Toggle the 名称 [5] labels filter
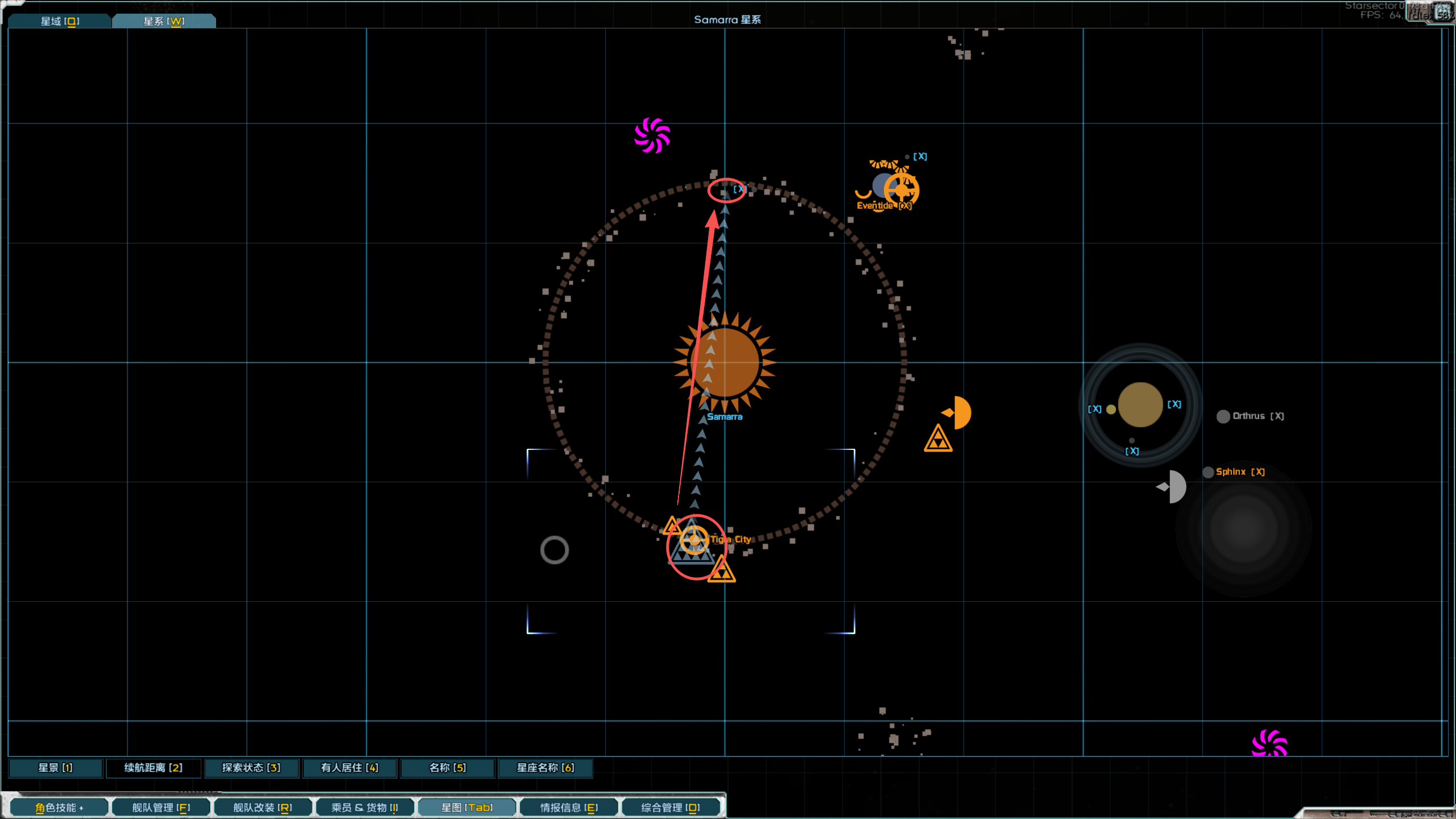 447,768
